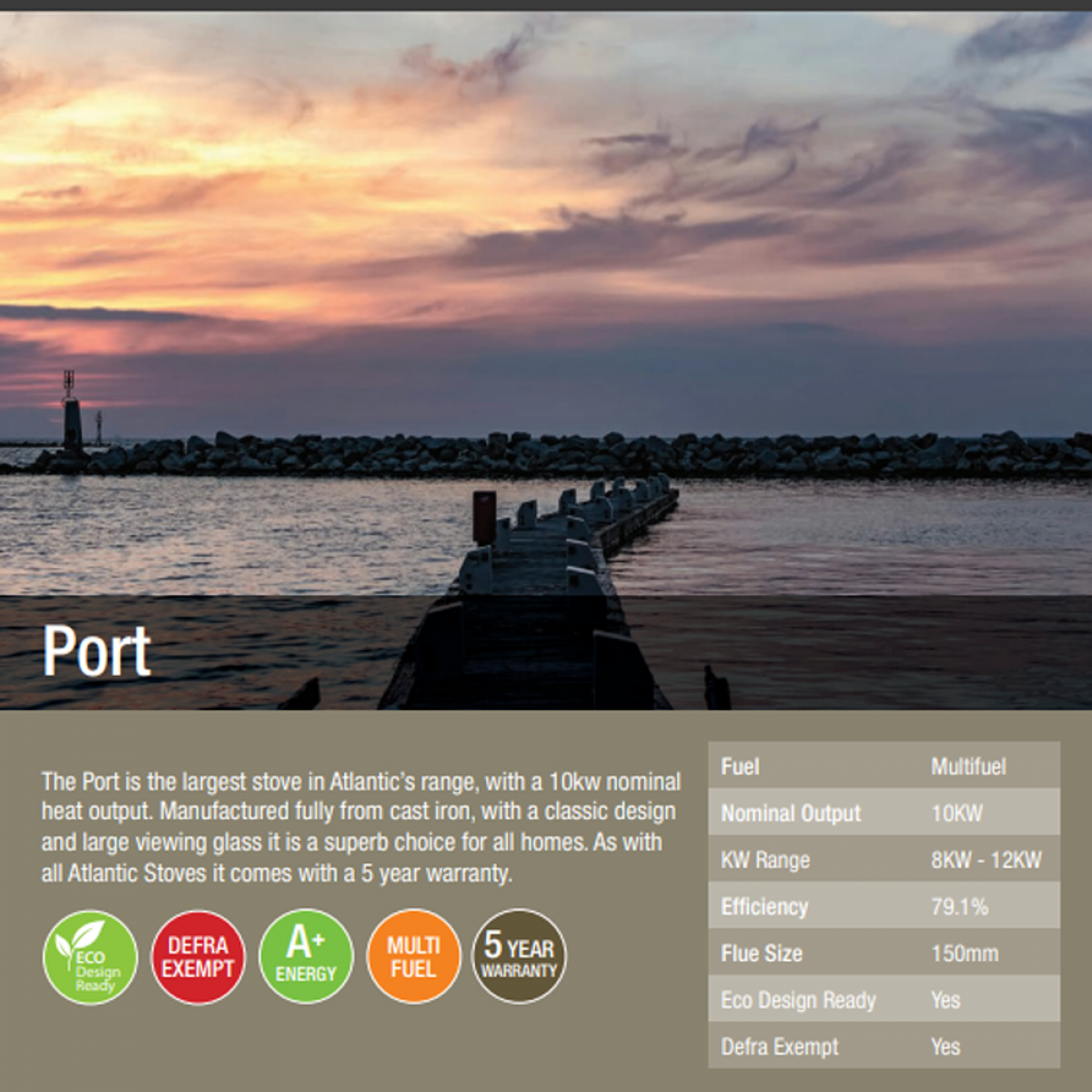Click the Nominal Output label
The width and height of the screenshot is (1092, 1092).
click(x=791, y=814)
